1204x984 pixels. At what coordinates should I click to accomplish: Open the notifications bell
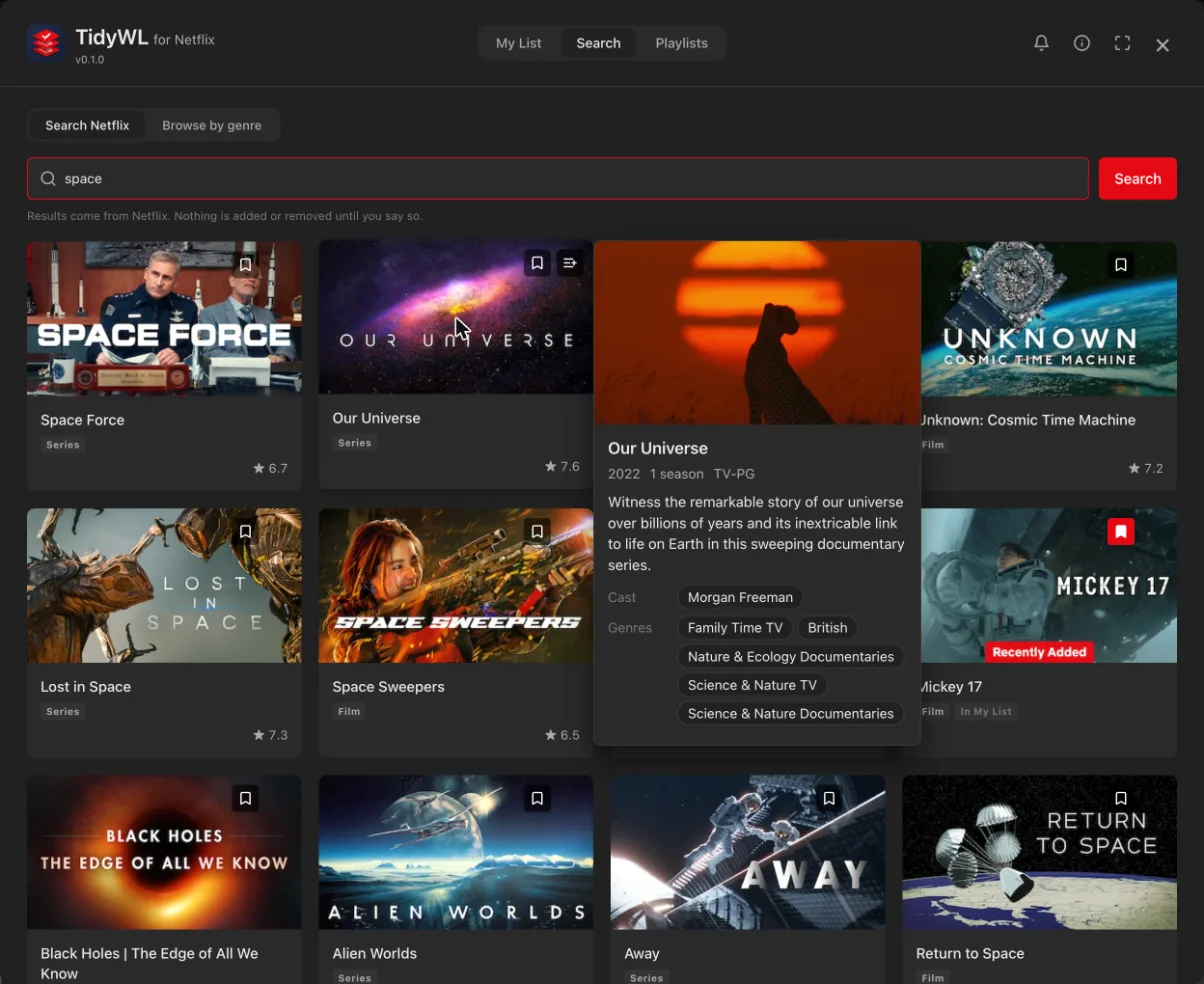pos(1041,43)
